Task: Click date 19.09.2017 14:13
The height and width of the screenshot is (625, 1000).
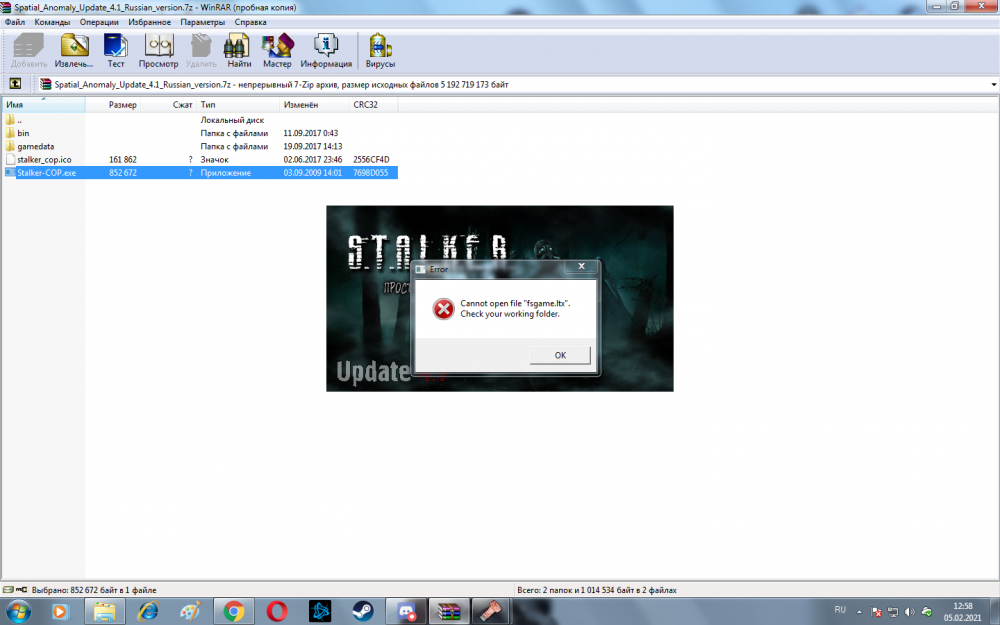Action: point(312,146)
